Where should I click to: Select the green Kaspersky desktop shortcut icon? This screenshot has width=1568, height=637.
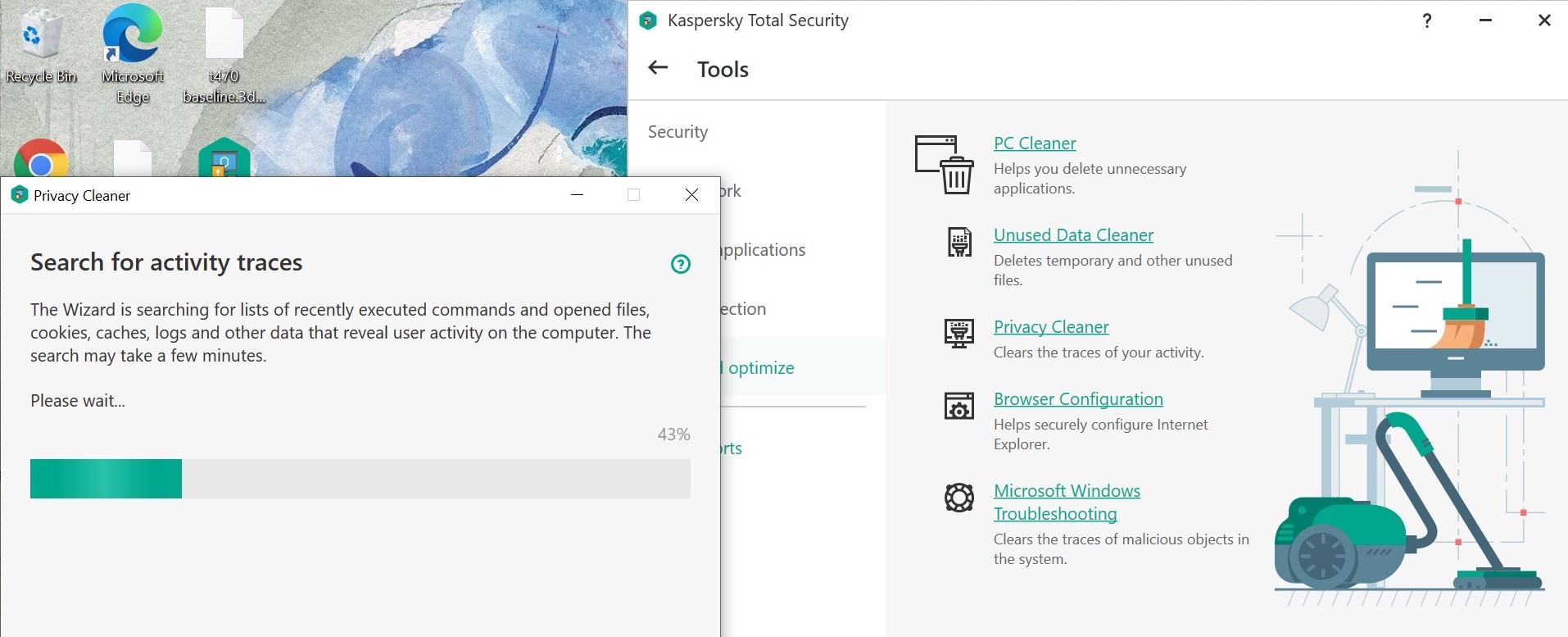point(224,157)
